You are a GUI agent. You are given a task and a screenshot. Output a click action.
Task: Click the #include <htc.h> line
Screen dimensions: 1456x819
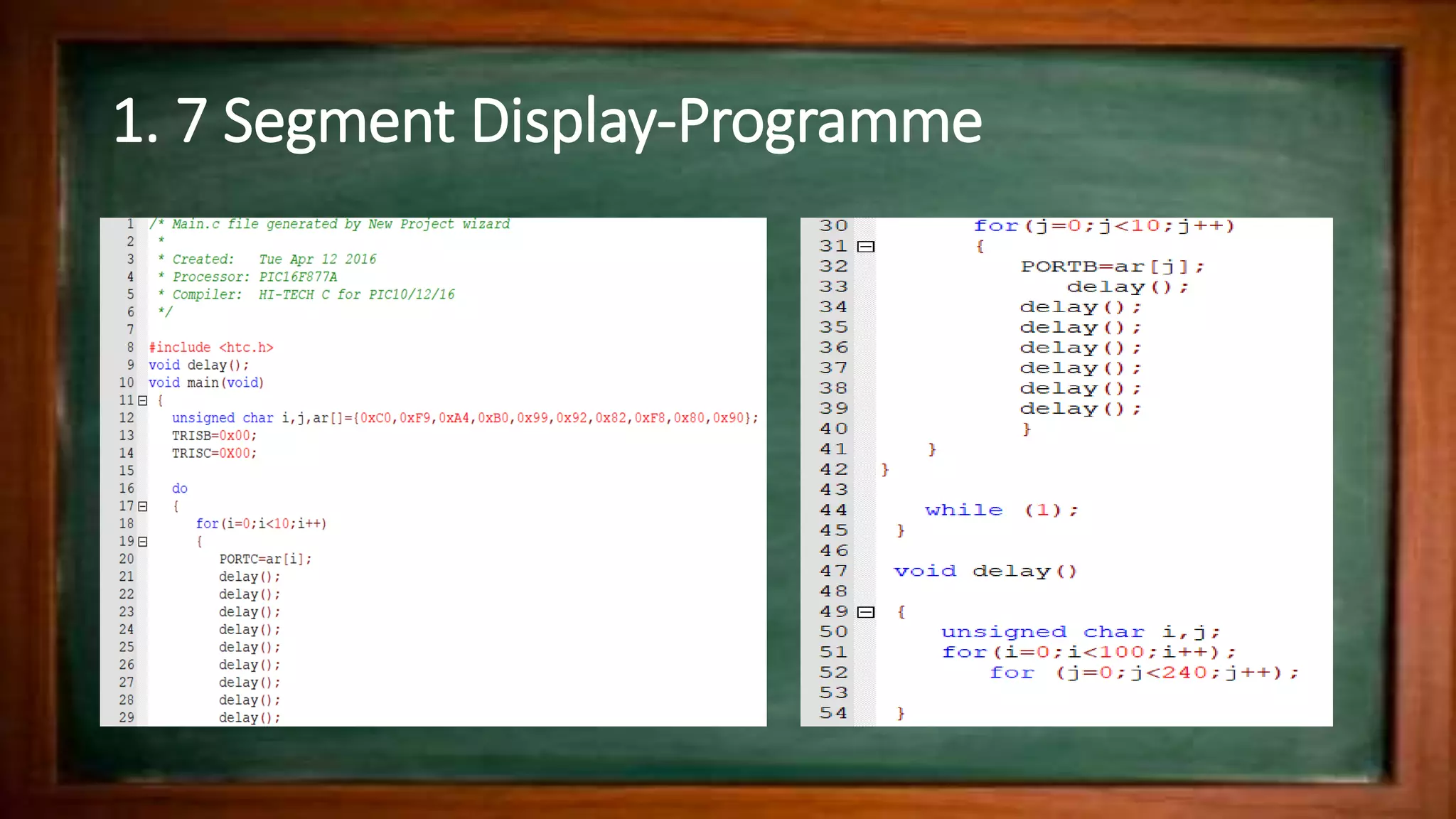pos(211,348)
